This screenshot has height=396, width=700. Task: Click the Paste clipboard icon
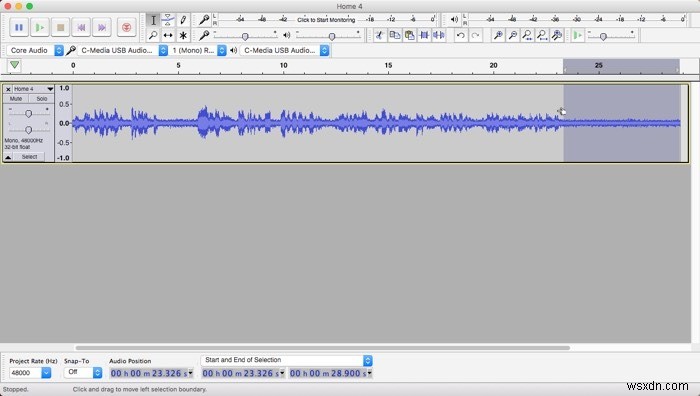tap(409, 35)
